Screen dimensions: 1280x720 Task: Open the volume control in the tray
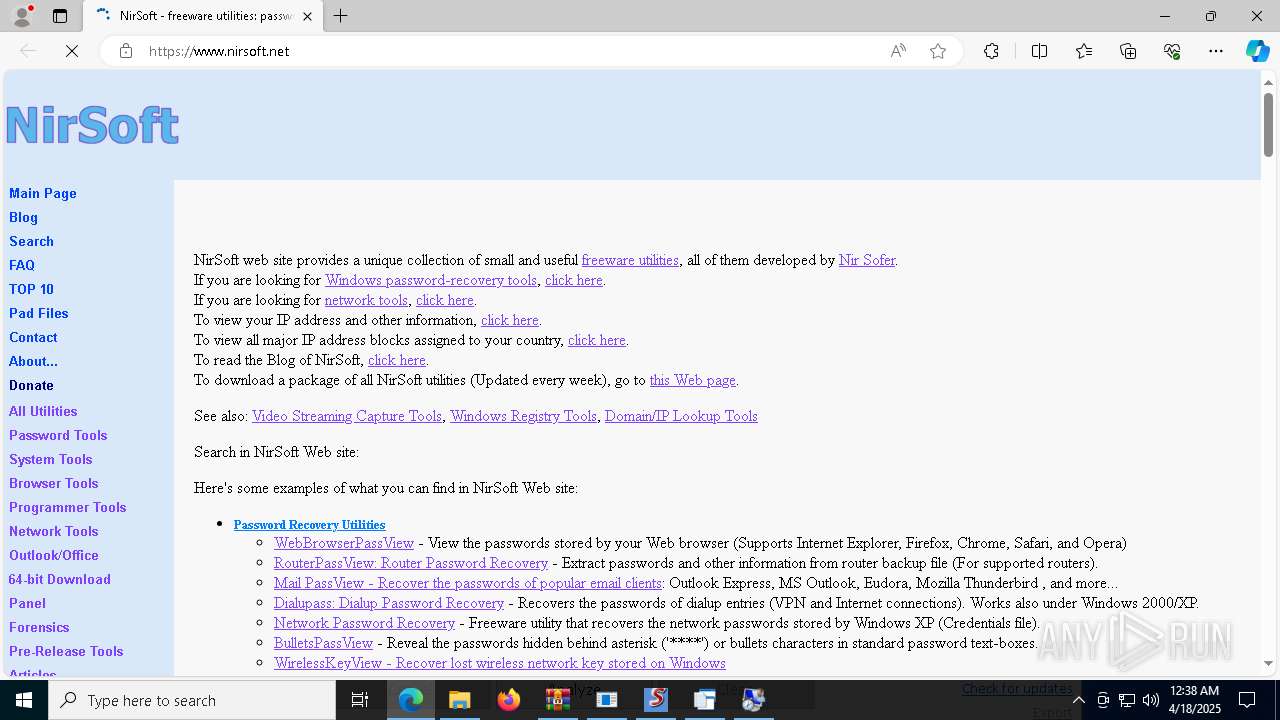tap(1150, 700)
